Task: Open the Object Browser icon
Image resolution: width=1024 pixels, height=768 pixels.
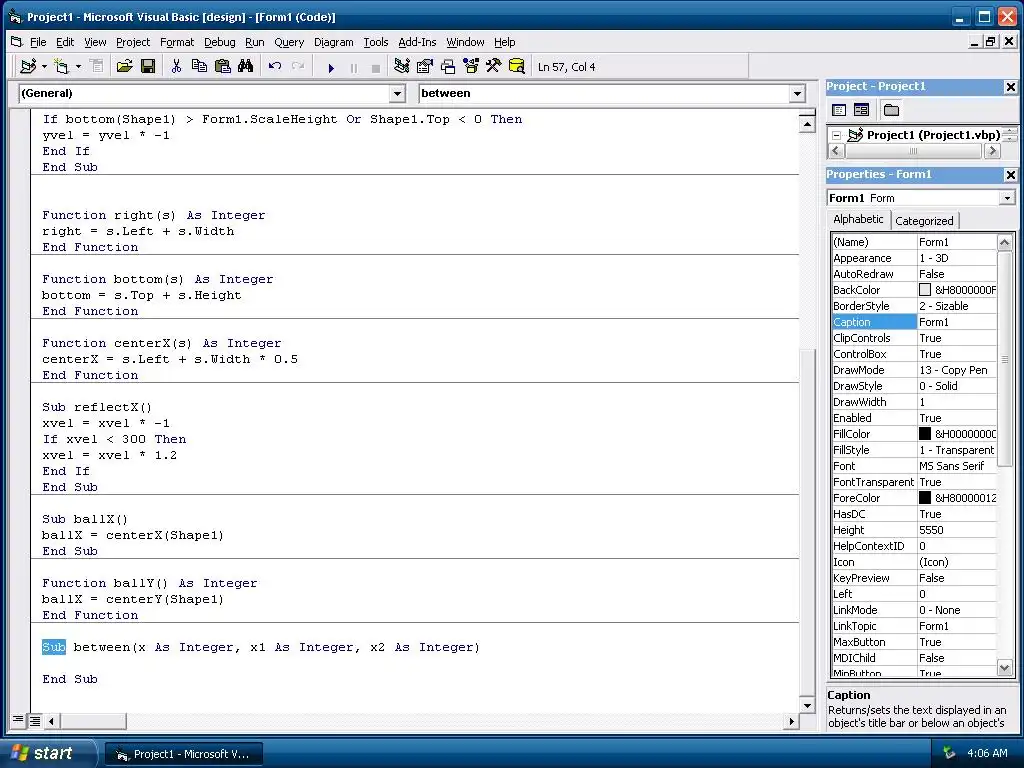Action: [x=470, y=66]
